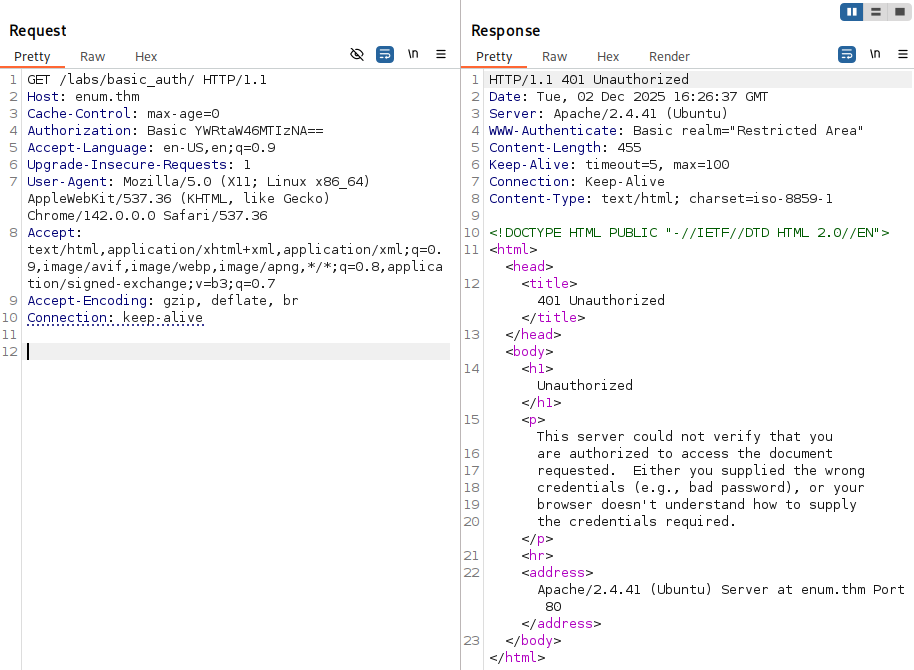Switch to Request Pretty tab
This screenshot has width=914, height=670.
(x=32, y=57)
